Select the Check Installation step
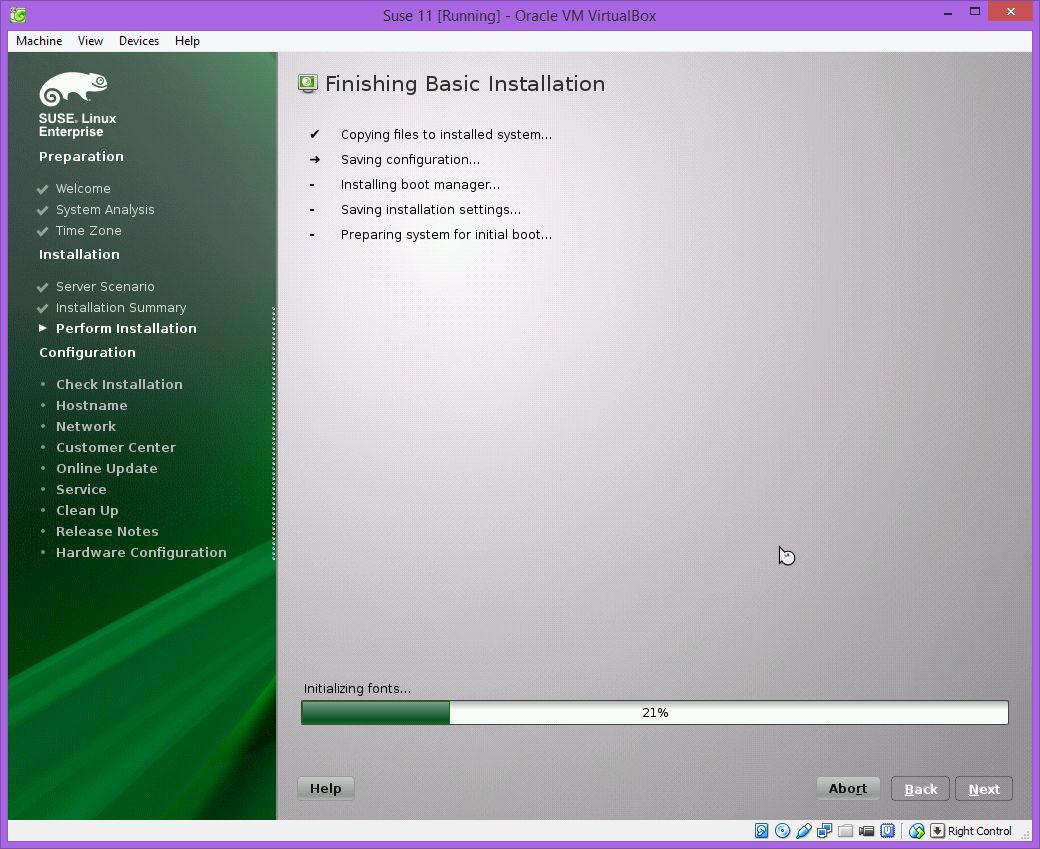Viewport: 1040px width, 849px height. 119,384
